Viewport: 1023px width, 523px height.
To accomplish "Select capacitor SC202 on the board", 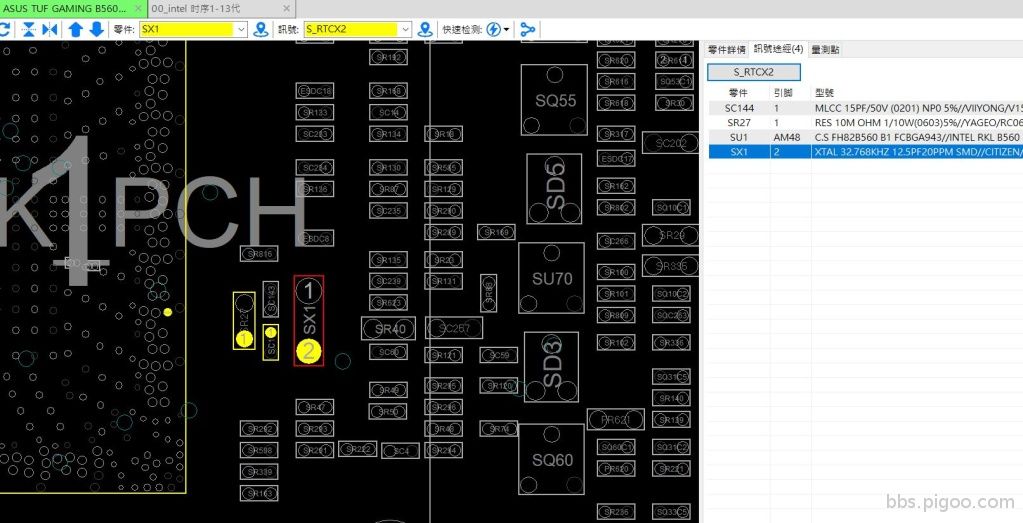I will coord(671,143).
